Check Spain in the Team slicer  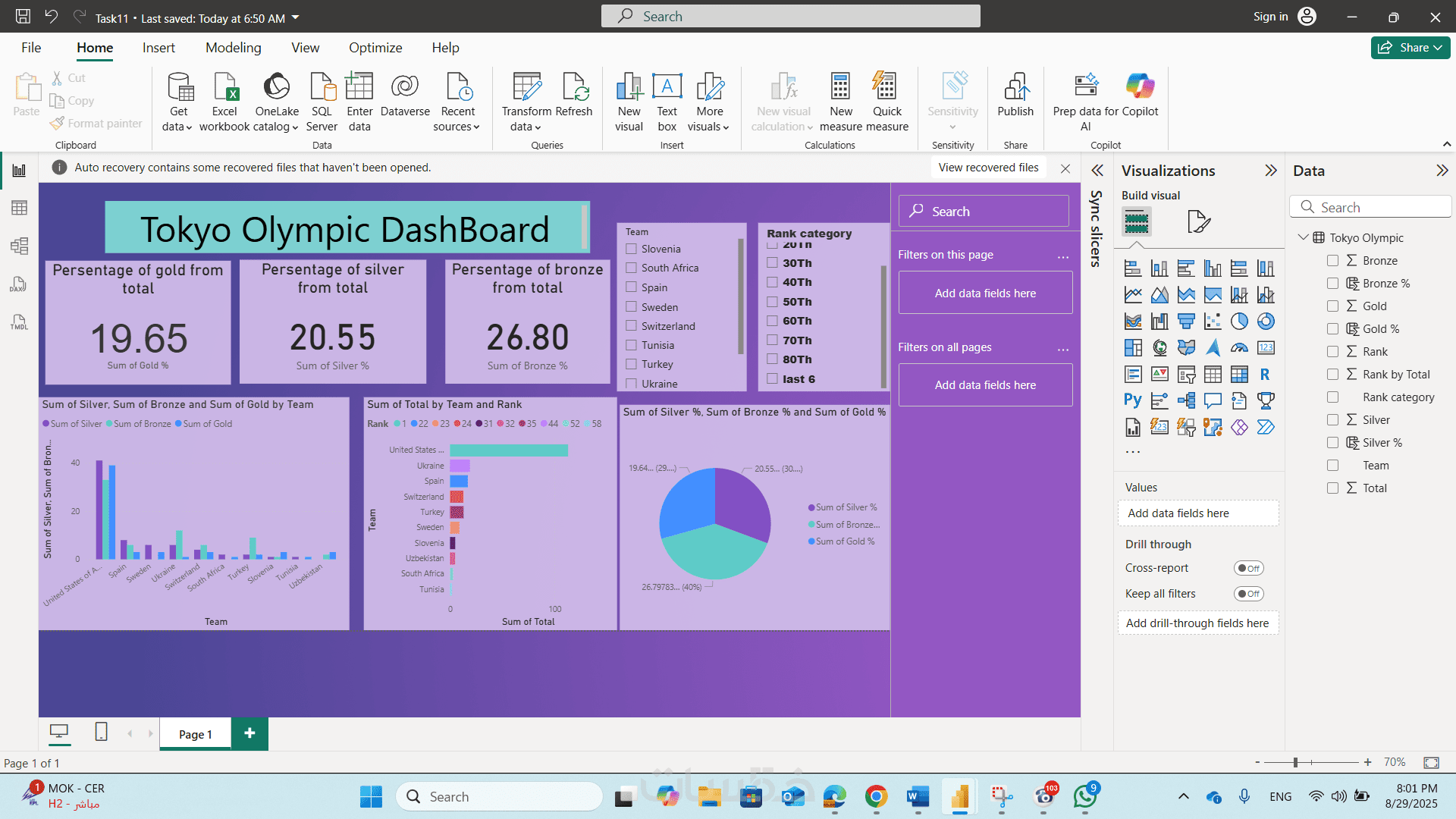631,287
